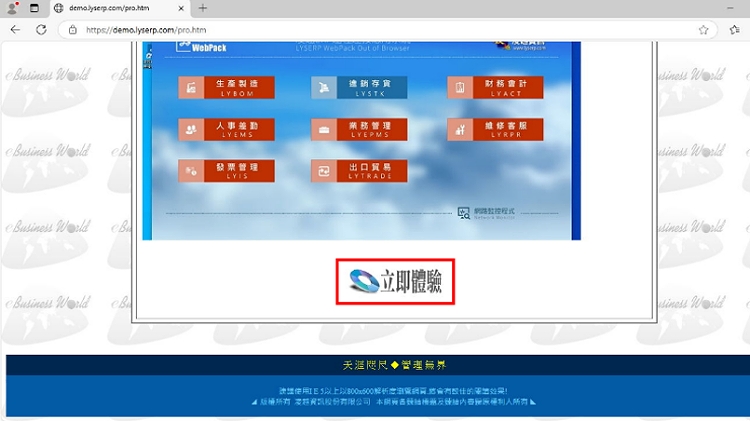Viewport: 750px width, 421px height.
Task: Open the browser profile icon
Action: coord(12,8)
